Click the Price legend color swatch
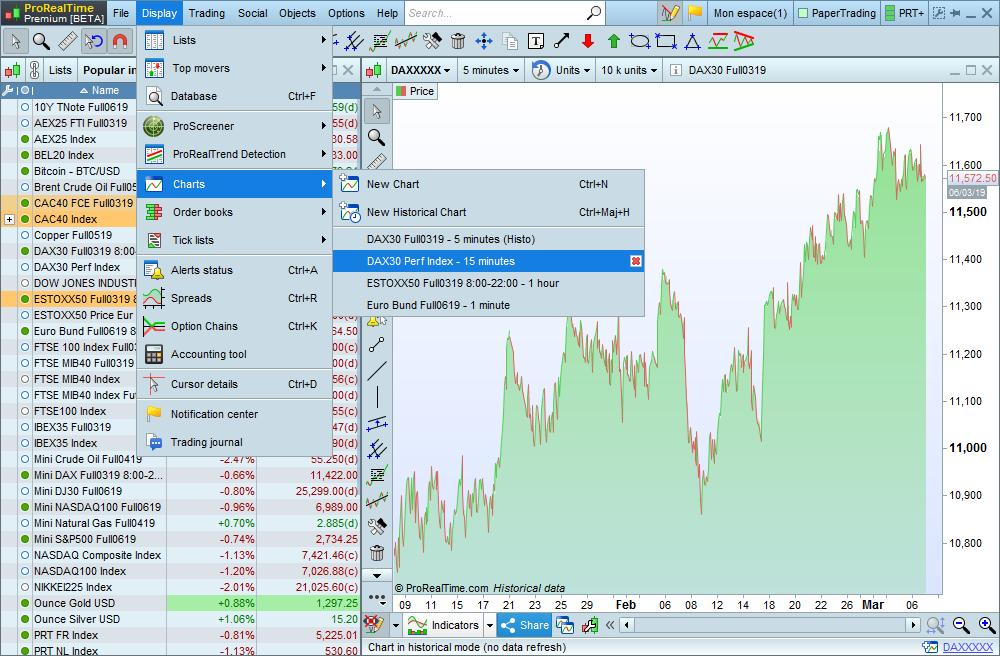The height and width of the screenshot is (656, 1000). coord(401,91)
